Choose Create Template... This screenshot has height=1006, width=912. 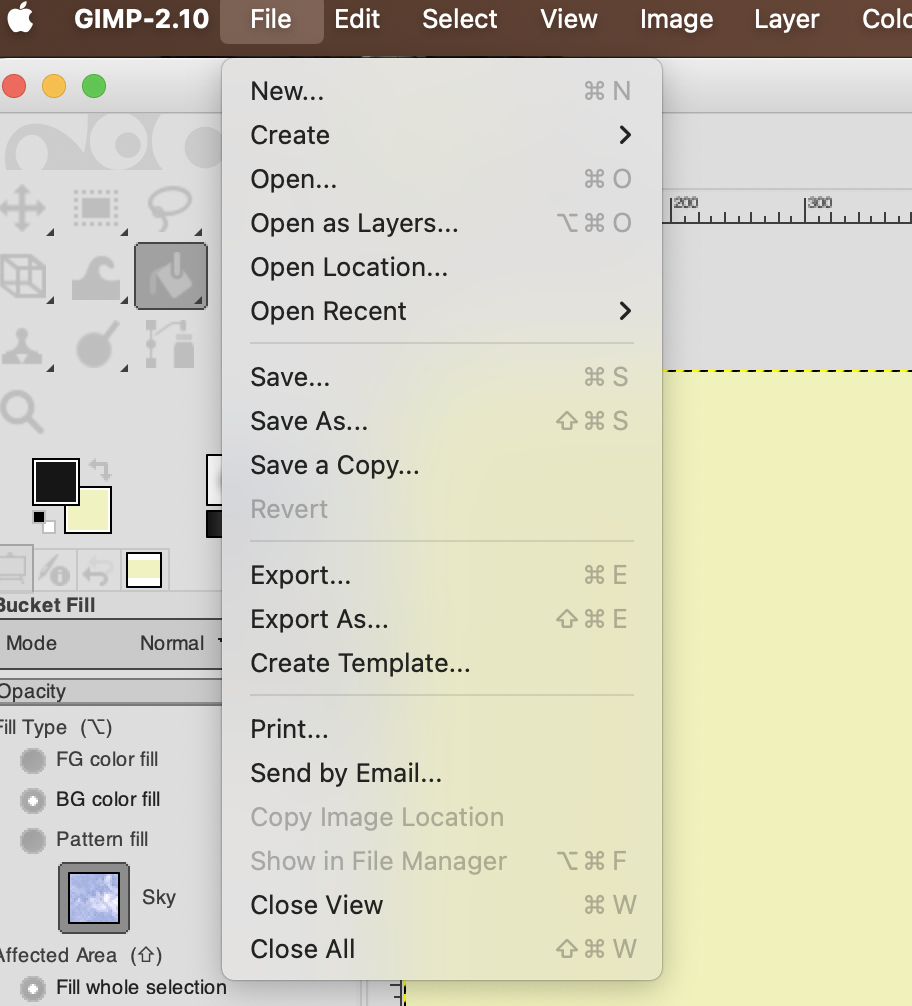(x=442, y=663)
